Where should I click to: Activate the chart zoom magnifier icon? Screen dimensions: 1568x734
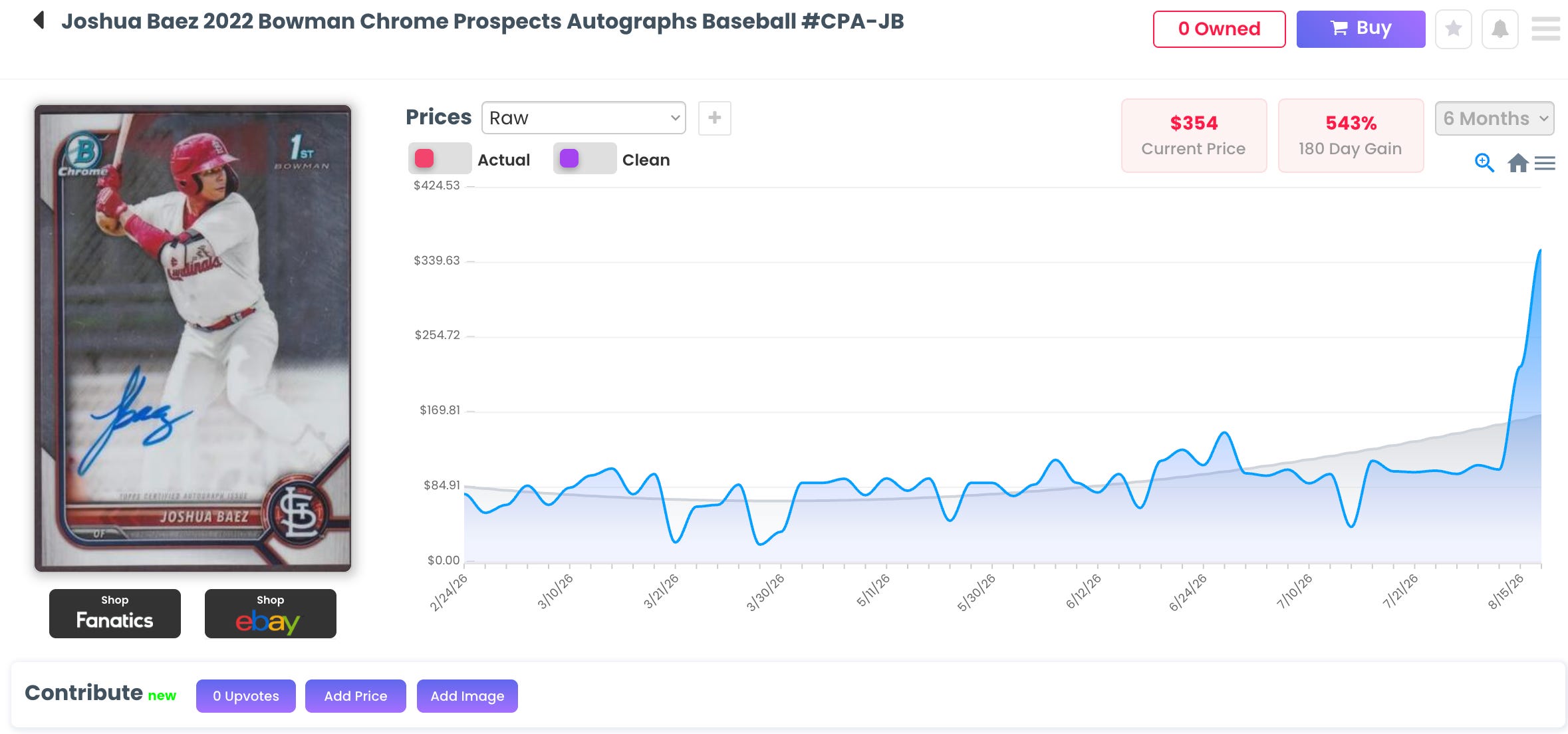1484,163
